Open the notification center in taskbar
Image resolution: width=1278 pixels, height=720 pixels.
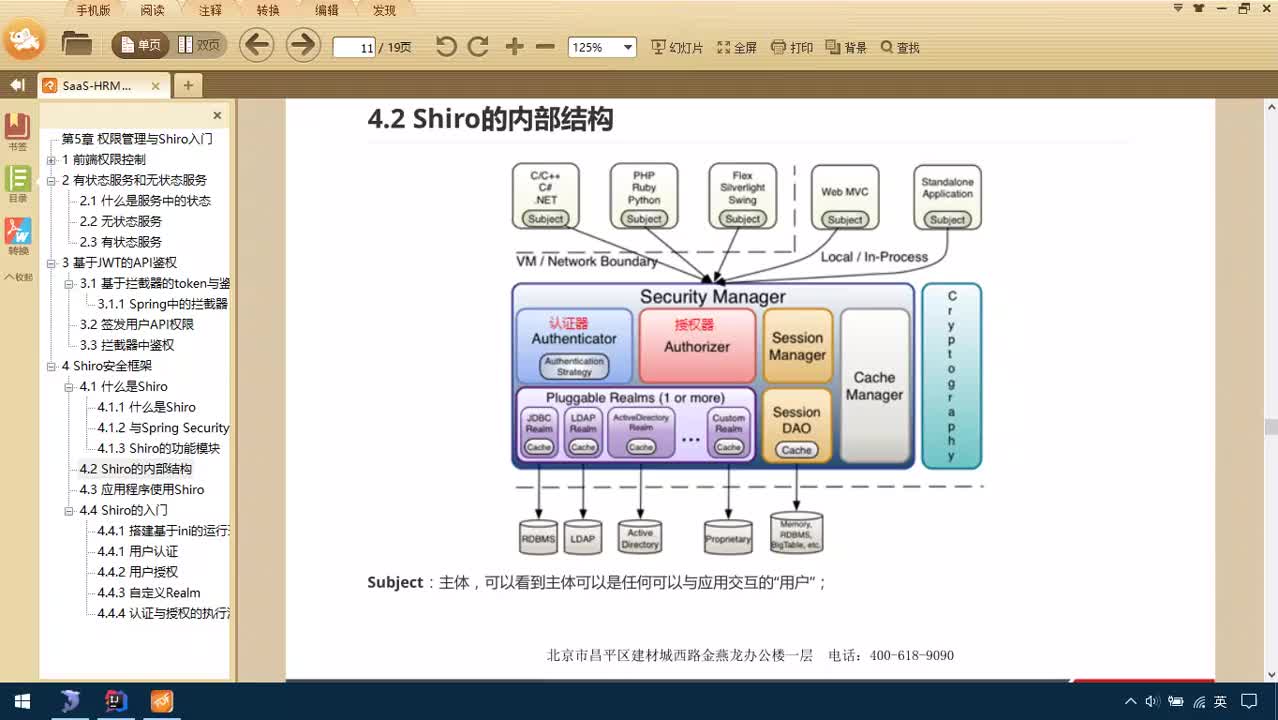[x=1249, y=702]
